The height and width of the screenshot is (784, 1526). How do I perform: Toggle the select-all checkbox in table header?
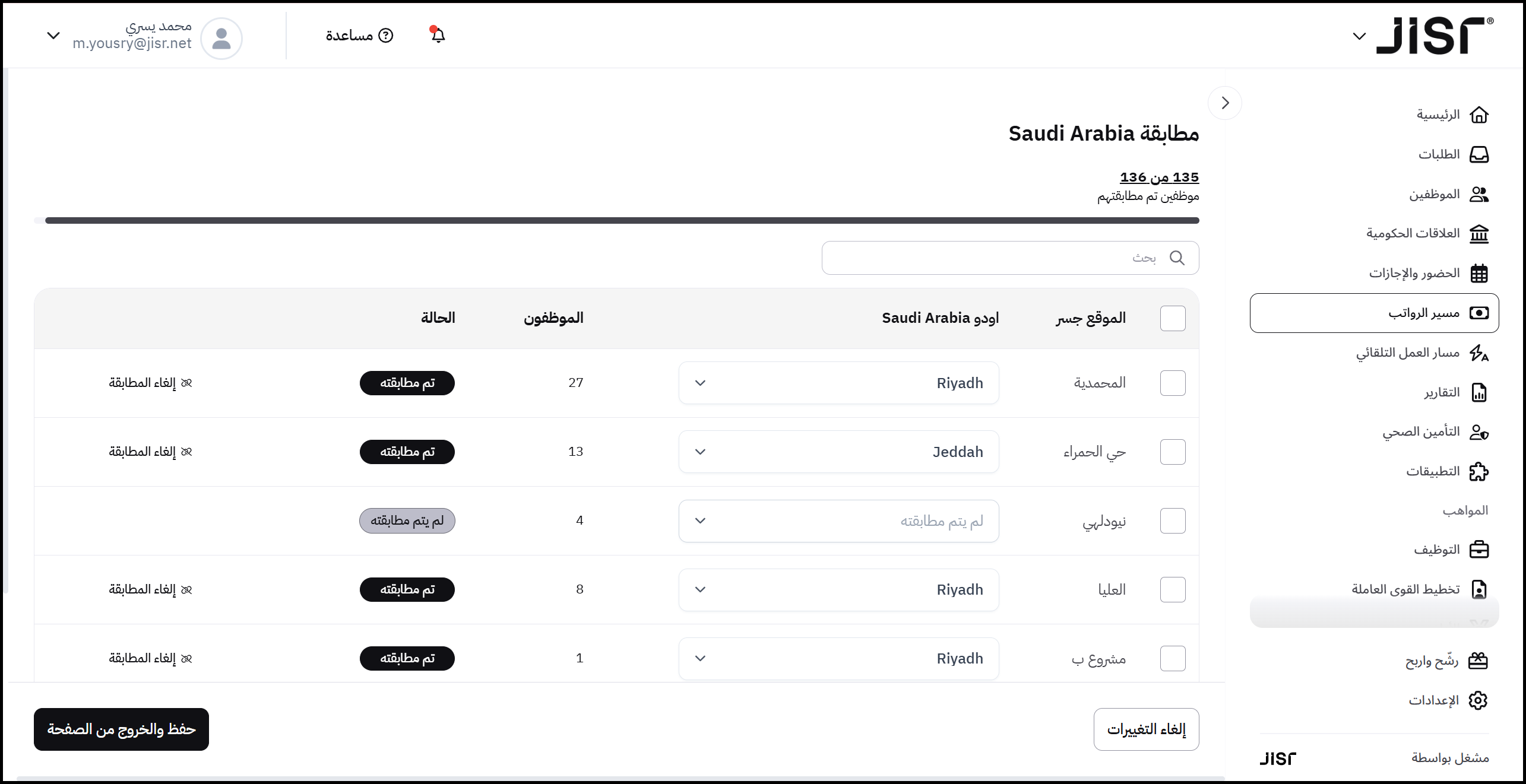(1172, 319)
